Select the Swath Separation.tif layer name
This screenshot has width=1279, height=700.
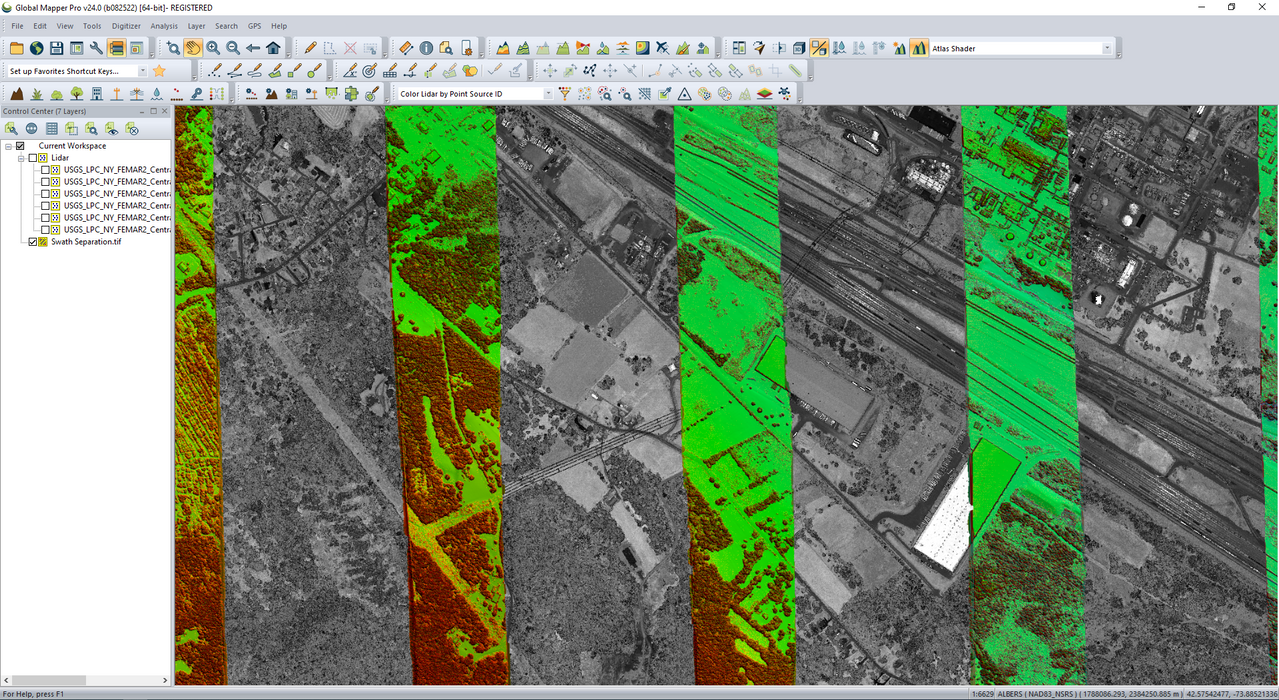click(86, 242)
